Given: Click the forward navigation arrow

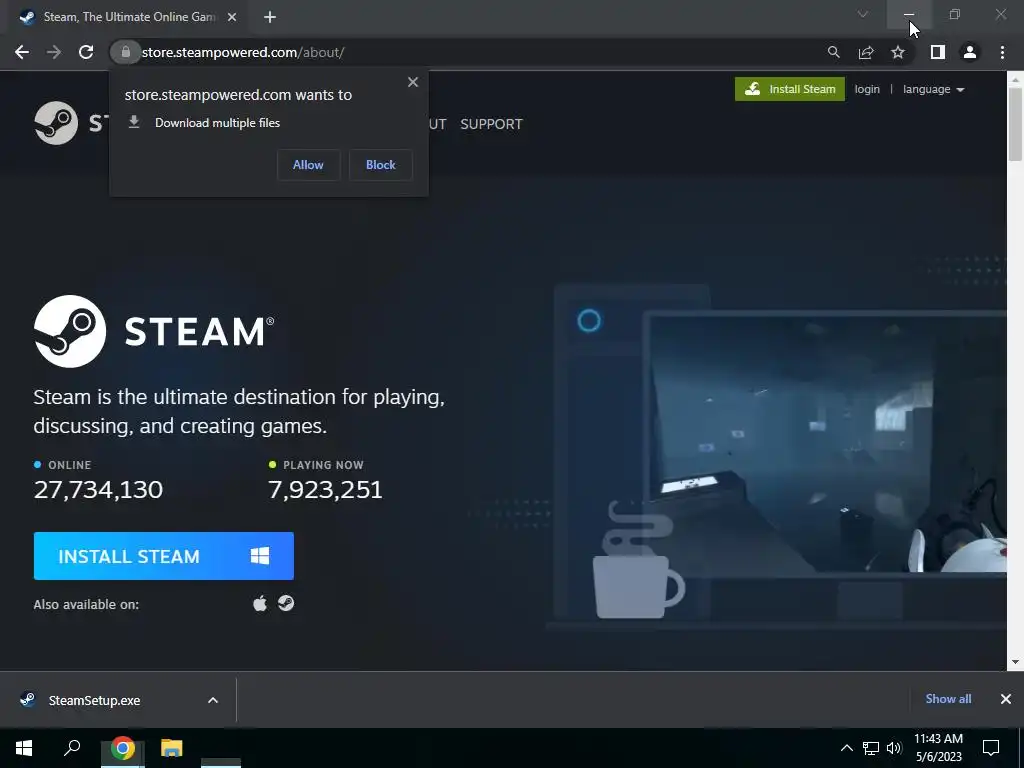Looking at the screenshot, I should (54, 52).
